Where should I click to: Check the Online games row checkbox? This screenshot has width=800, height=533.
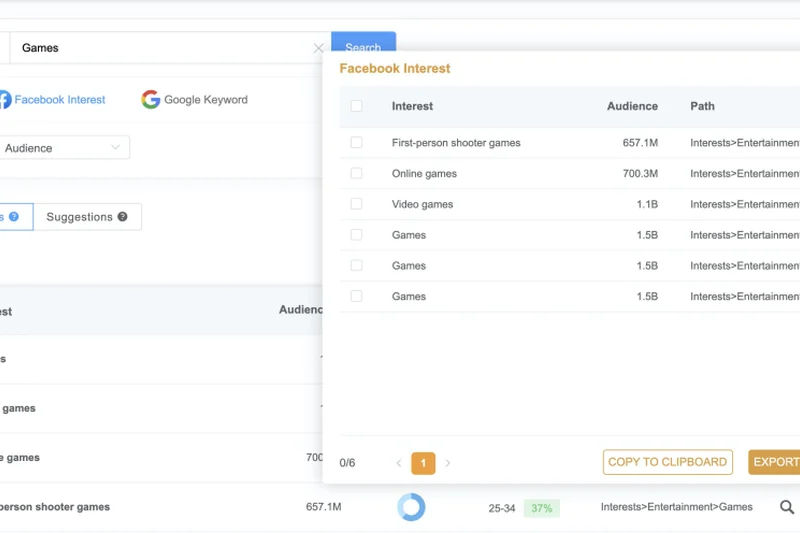point(356,173)
